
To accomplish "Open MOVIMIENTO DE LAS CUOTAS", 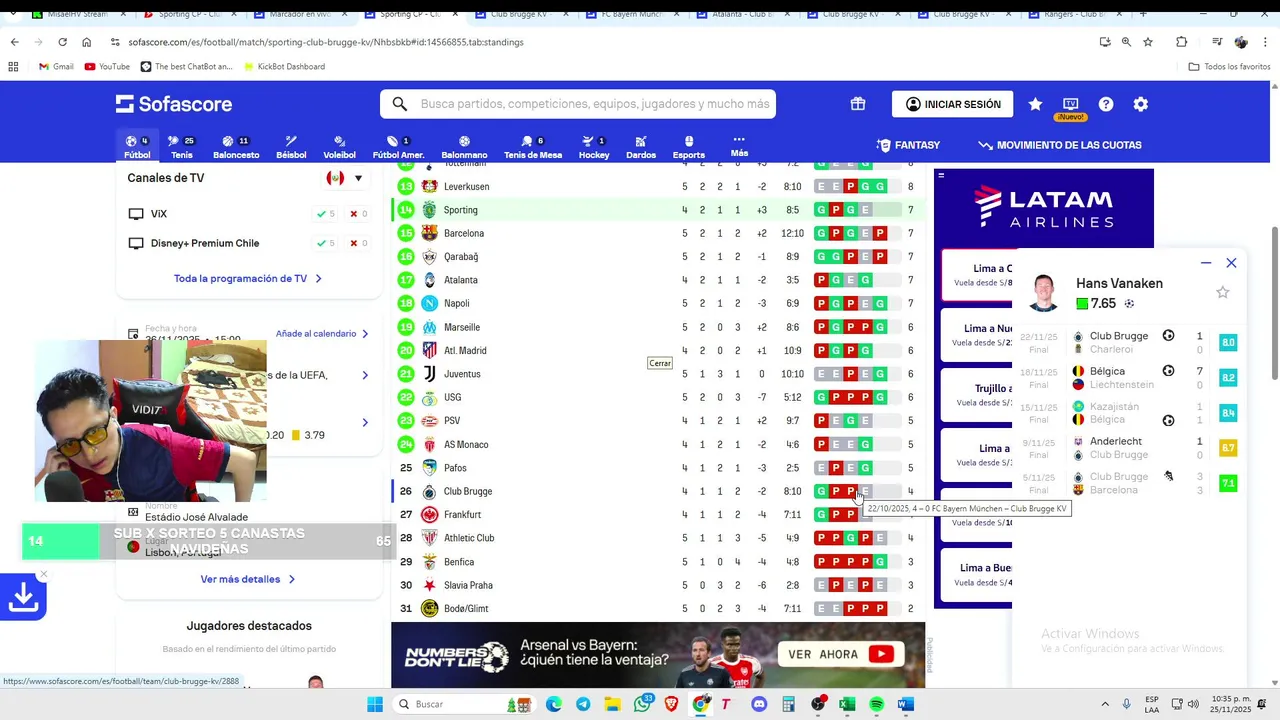I will (x=1060, y=145).
